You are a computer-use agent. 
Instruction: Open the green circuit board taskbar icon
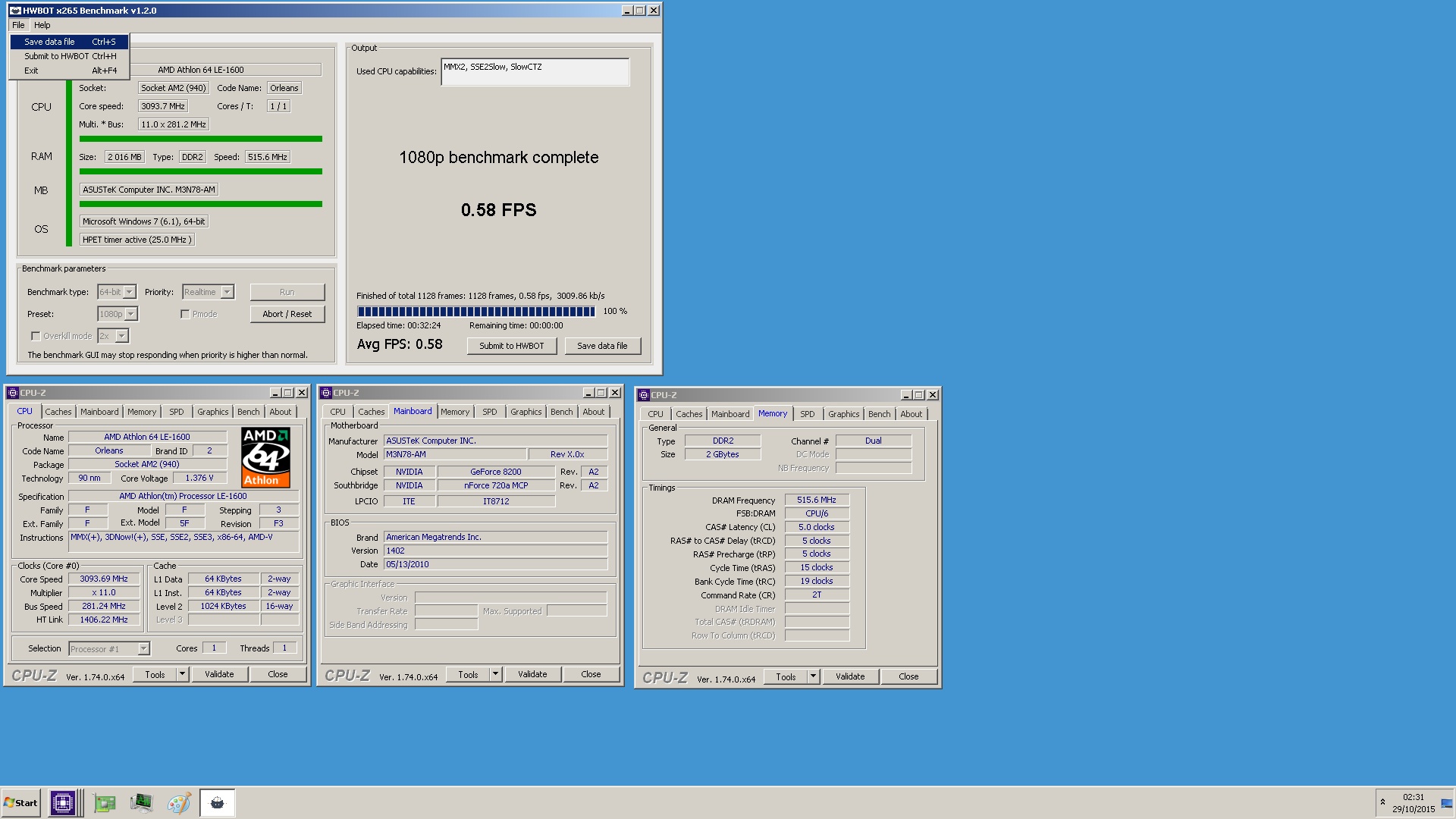point(104,803)
